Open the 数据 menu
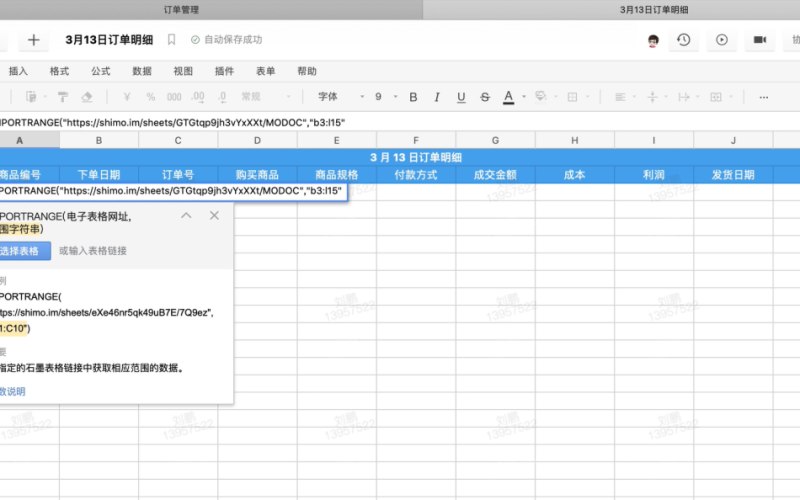The width and height of the screenshot is (800, 500). point(142,71)
